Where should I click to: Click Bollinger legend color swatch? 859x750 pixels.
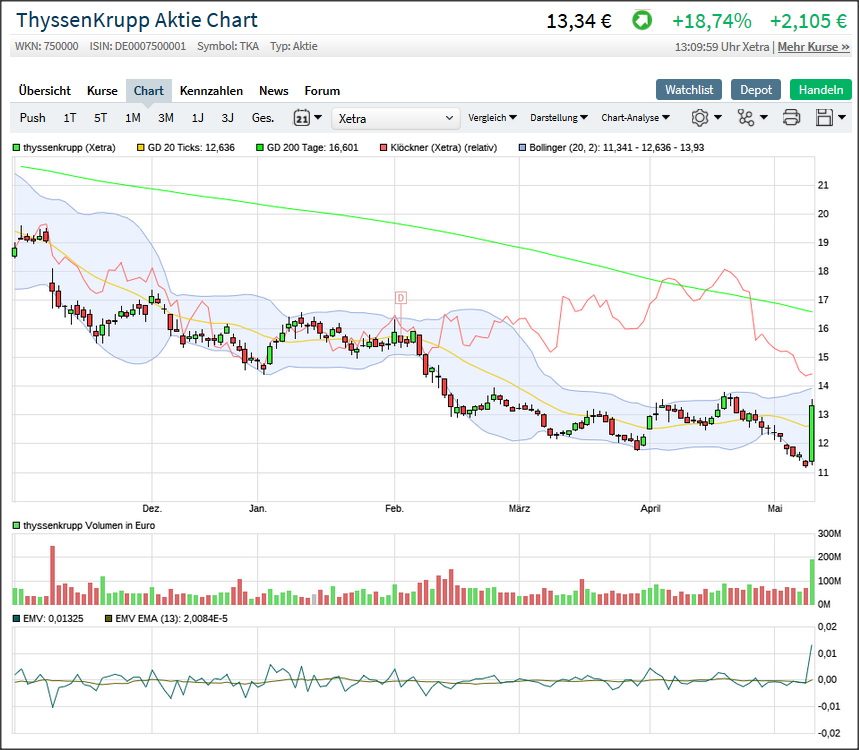522,148
